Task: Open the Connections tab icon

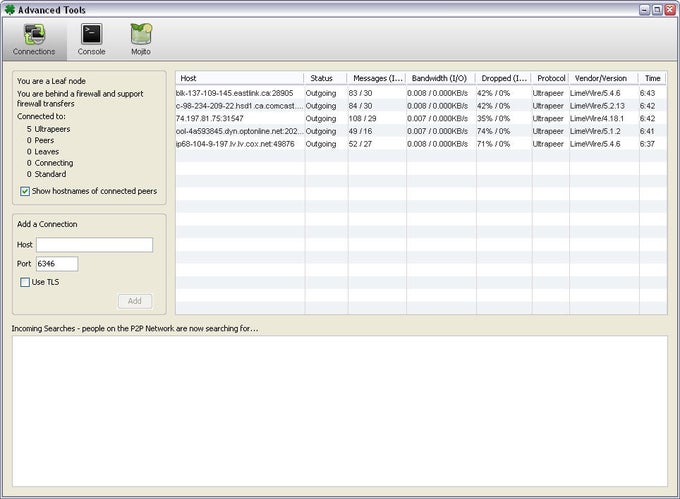Action: tap(34, 34)
